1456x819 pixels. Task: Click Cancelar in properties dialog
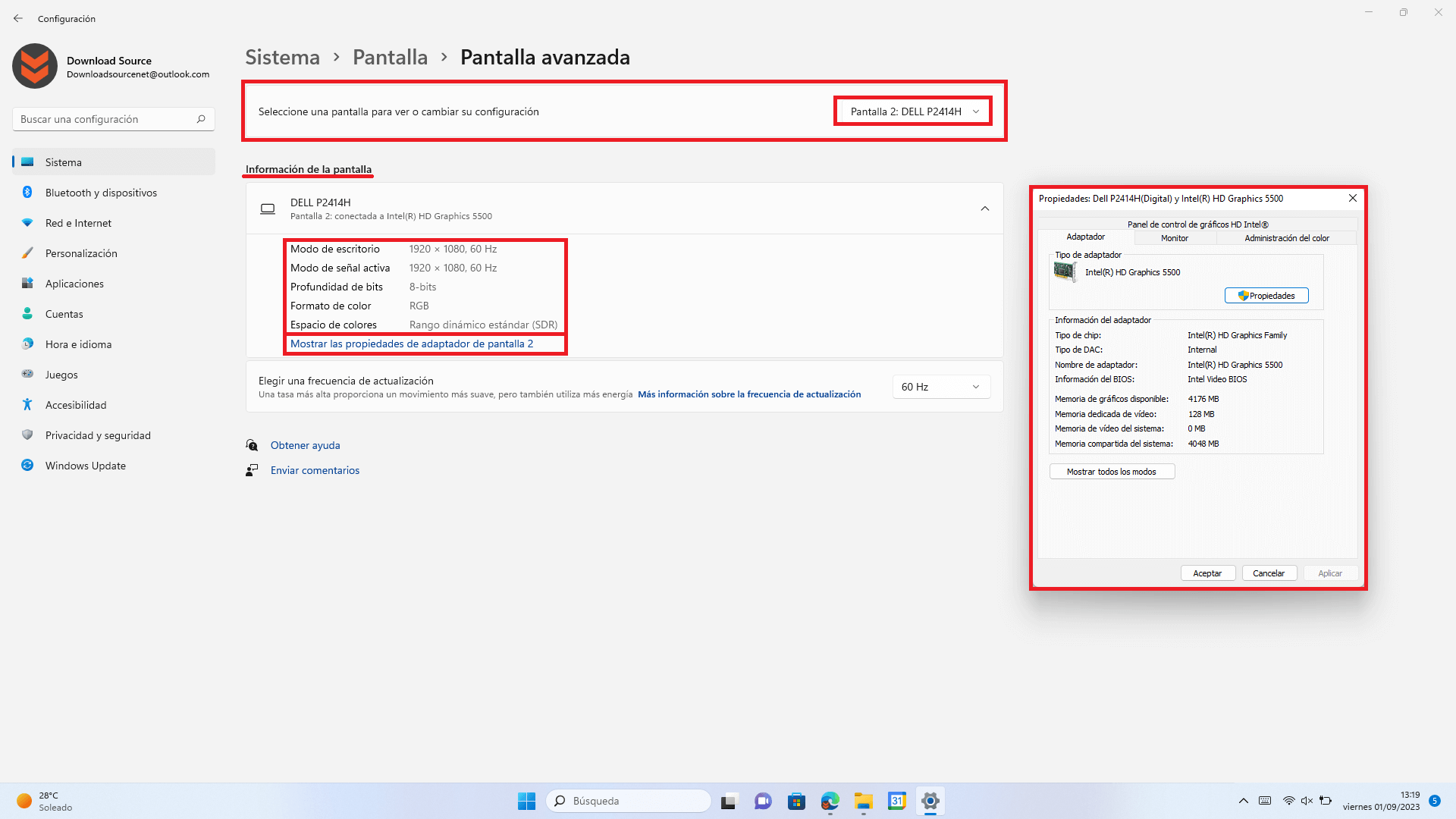tap(1269, 573)
